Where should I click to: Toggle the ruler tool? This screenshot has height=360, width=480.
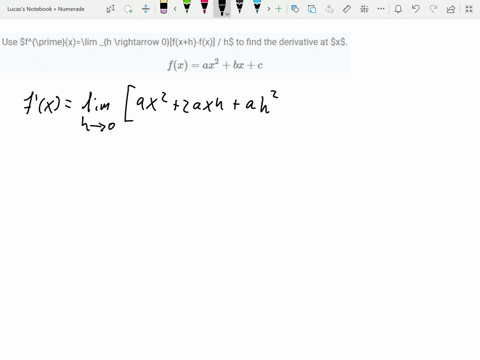(x=347, y=9)
